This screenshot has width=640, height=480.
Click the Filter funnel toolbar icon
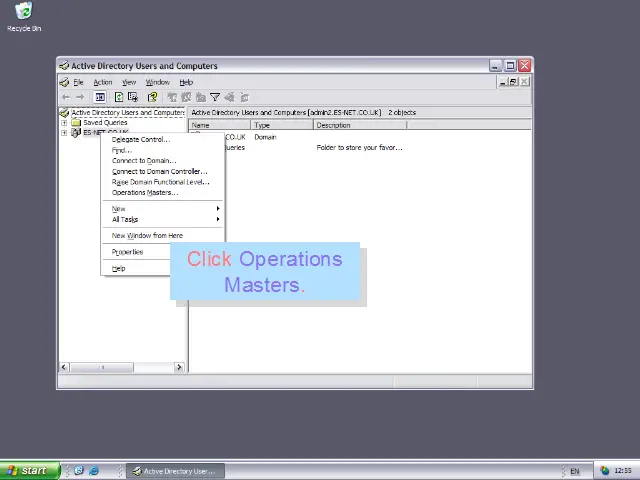click(x=215, y=97)
